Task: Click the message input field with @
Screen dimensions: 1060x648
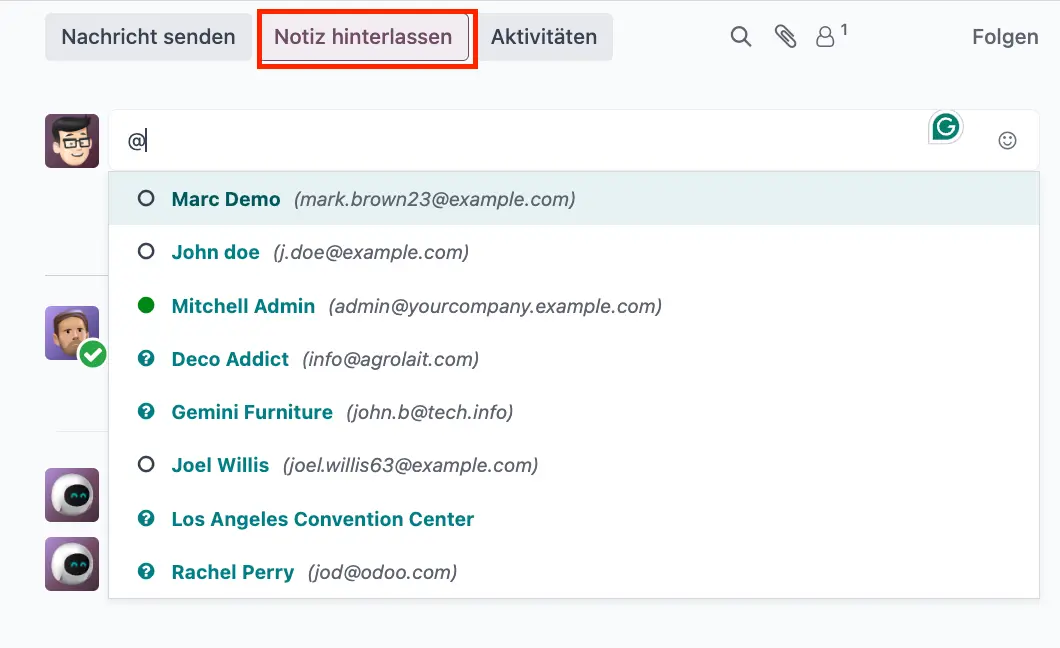Action: click(520, 141)
